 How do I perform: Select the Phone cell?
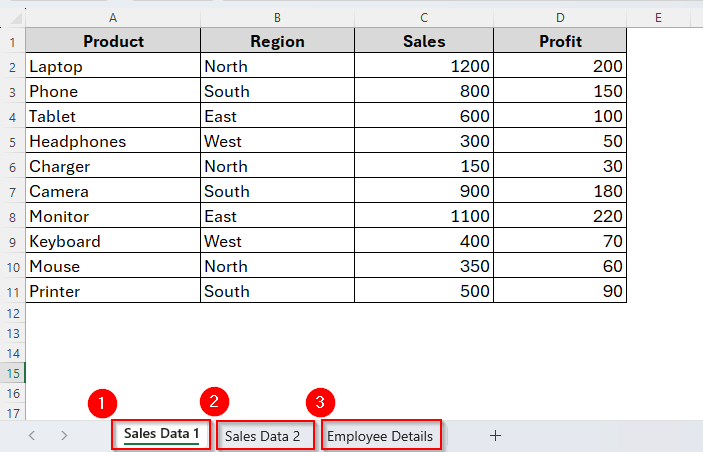click(x=113, y=91)
